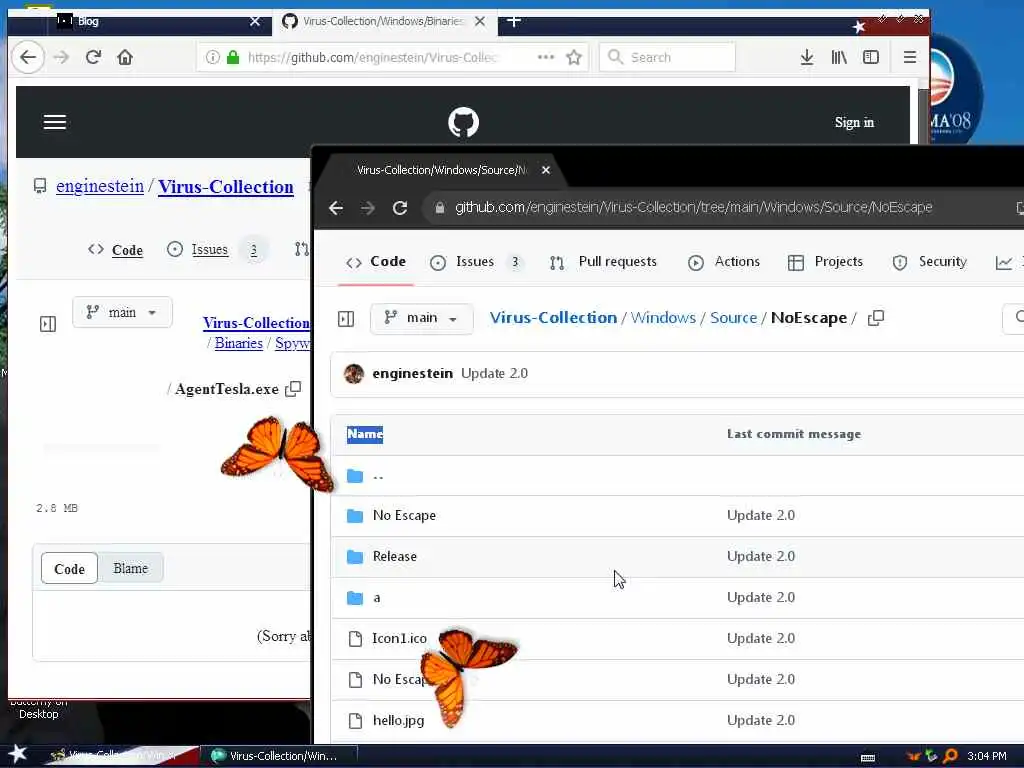Open Firefox page actions (three dots)
1024x768 pixels.
[x=545, y=57]
